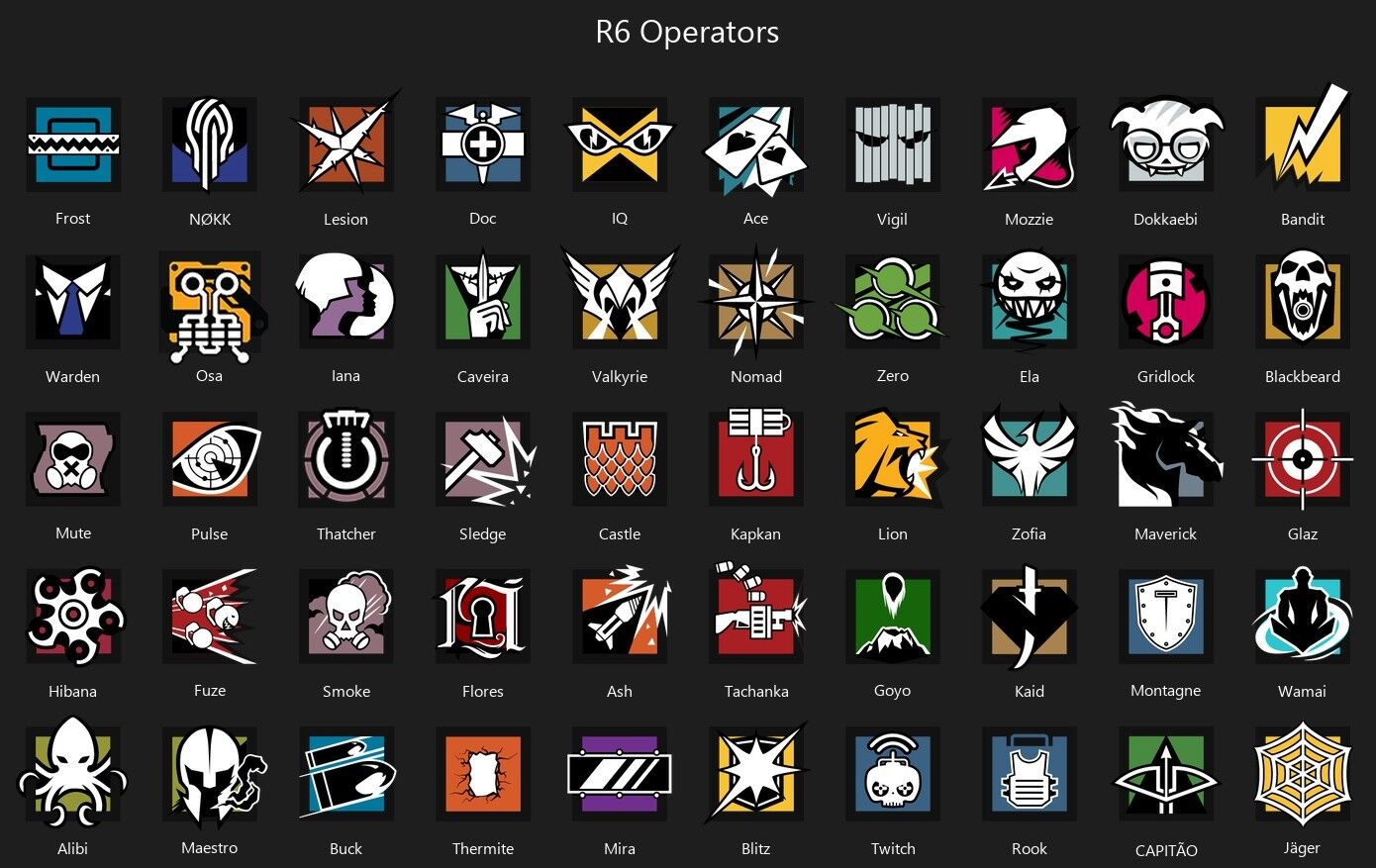The height and width of the screenshot is (868, 1376).
Task: Choose the Alibi octopus icon
Action: 73,773
